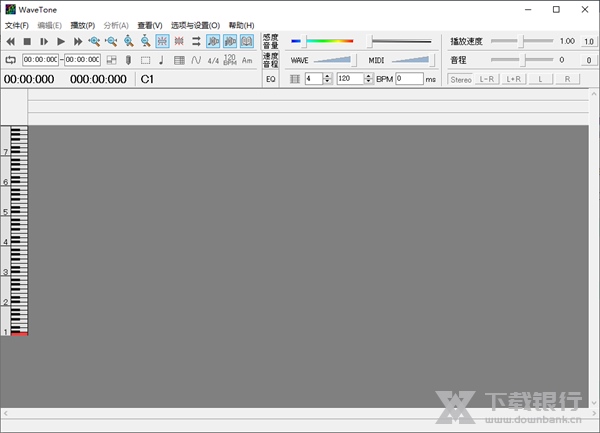Rewind playback with the double-left arrow
The width and height of the screenshot is (600, 433).
[10, 41]
